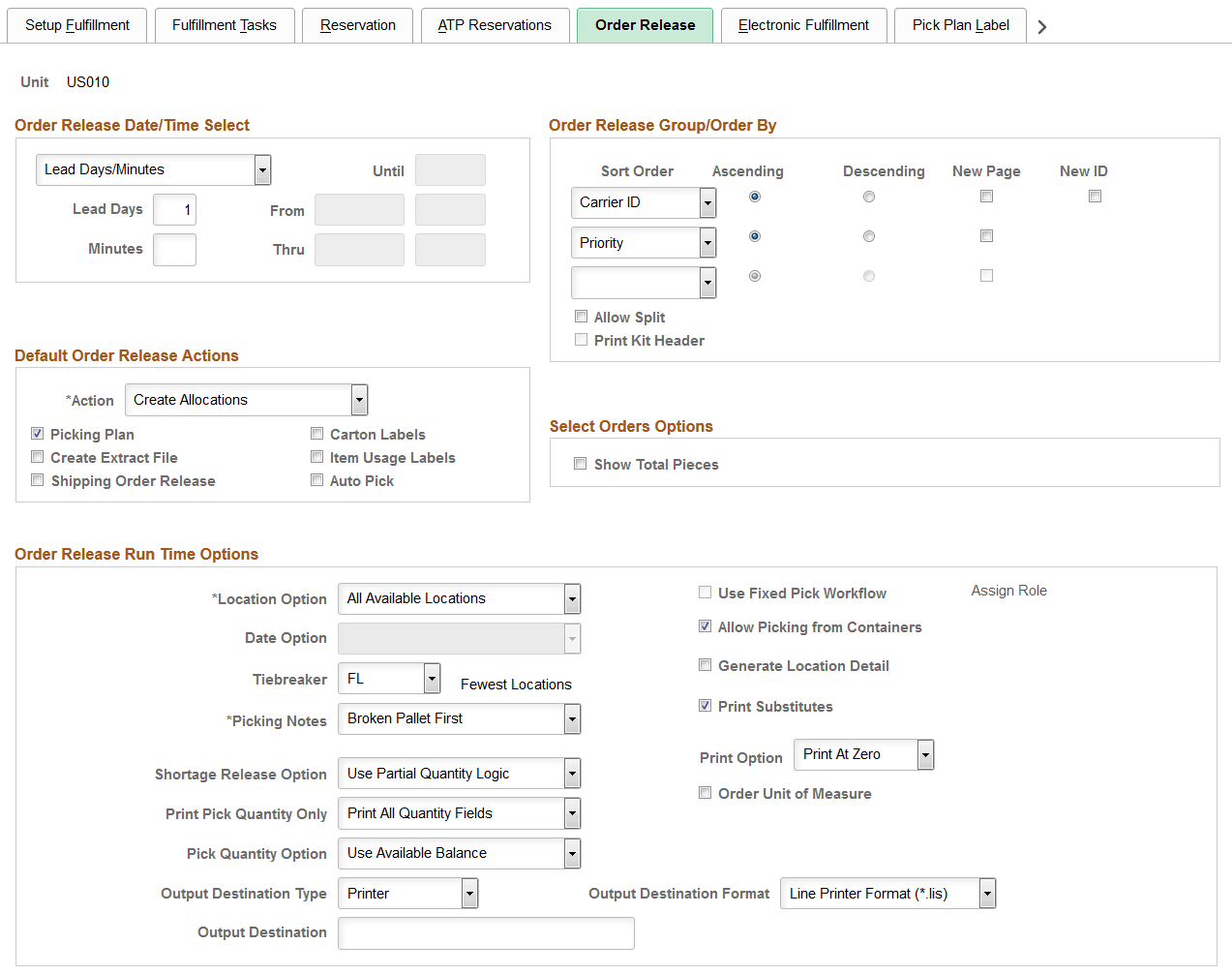Disable Allow Picking from Containers
Image resolution: width=1232 pixels, height=975 pixels.
705,625
